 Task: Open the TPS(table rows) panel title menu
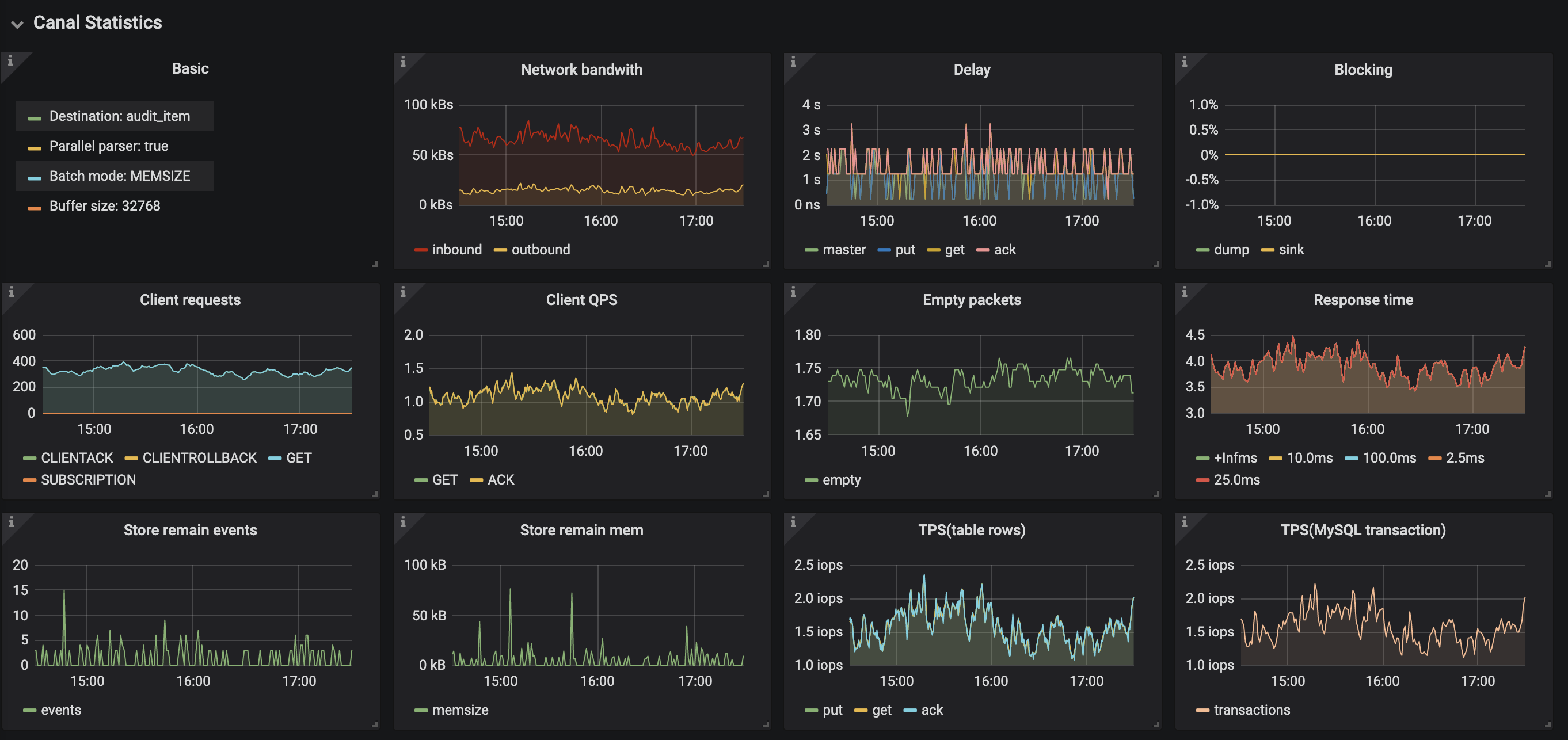pos(972,529)
